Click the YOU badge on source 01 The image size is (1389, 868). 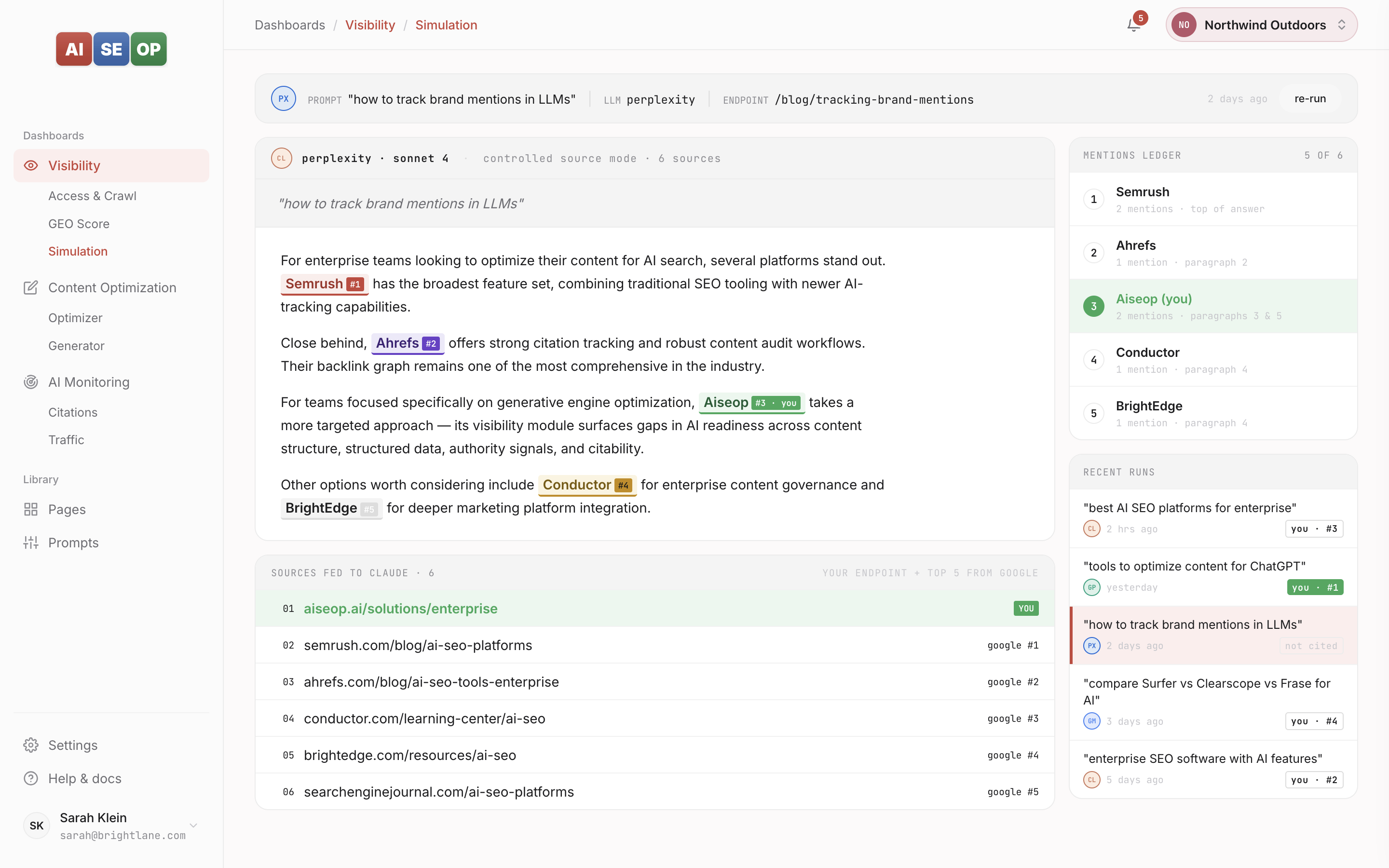click(1026, 608)
